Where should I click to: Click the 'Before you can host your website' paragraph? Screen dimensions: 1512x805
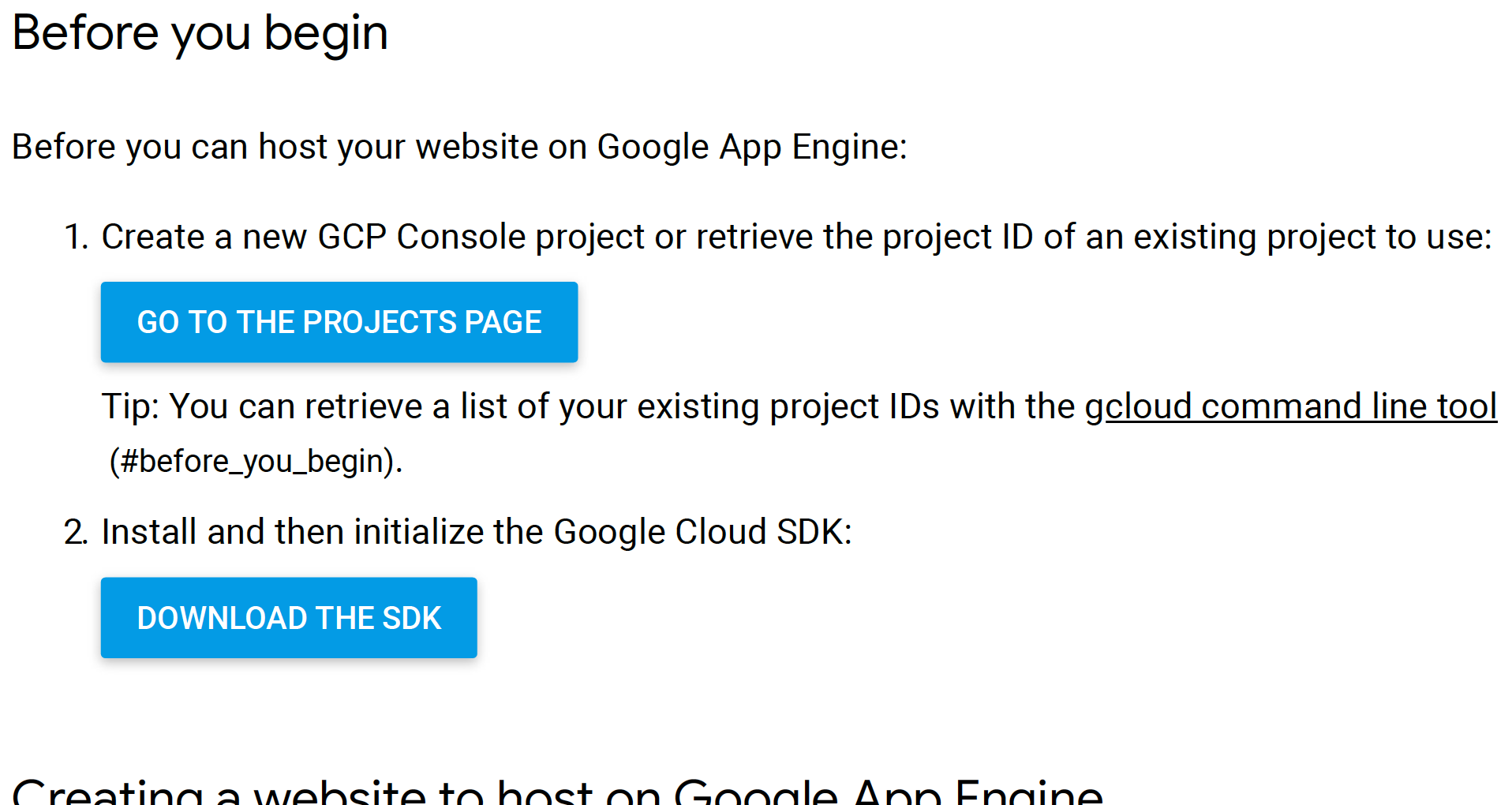[x=459, y=147]
